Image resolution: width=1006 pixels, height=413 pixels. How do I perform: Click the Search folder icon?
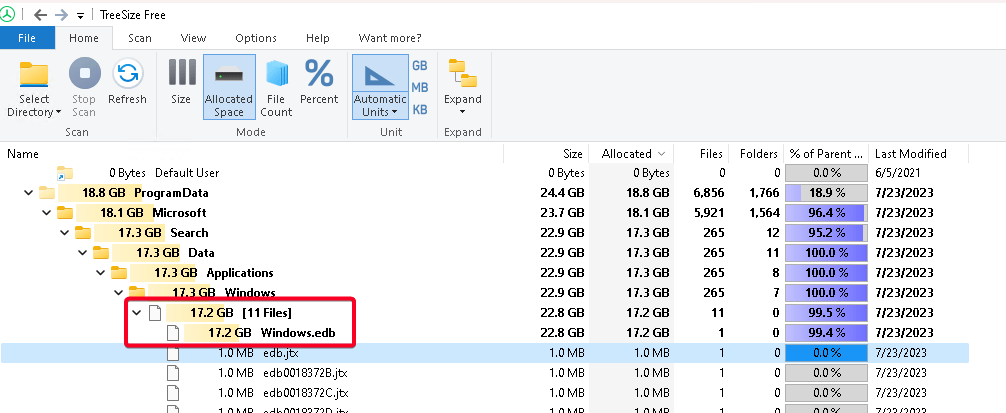point(83,233)
